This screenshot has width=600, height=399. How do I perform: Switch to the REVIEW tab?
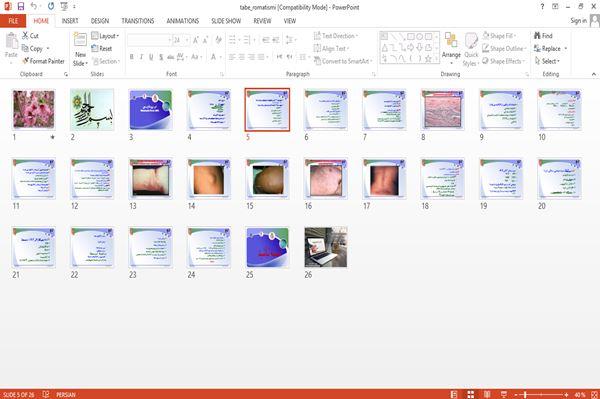point(262,21)
